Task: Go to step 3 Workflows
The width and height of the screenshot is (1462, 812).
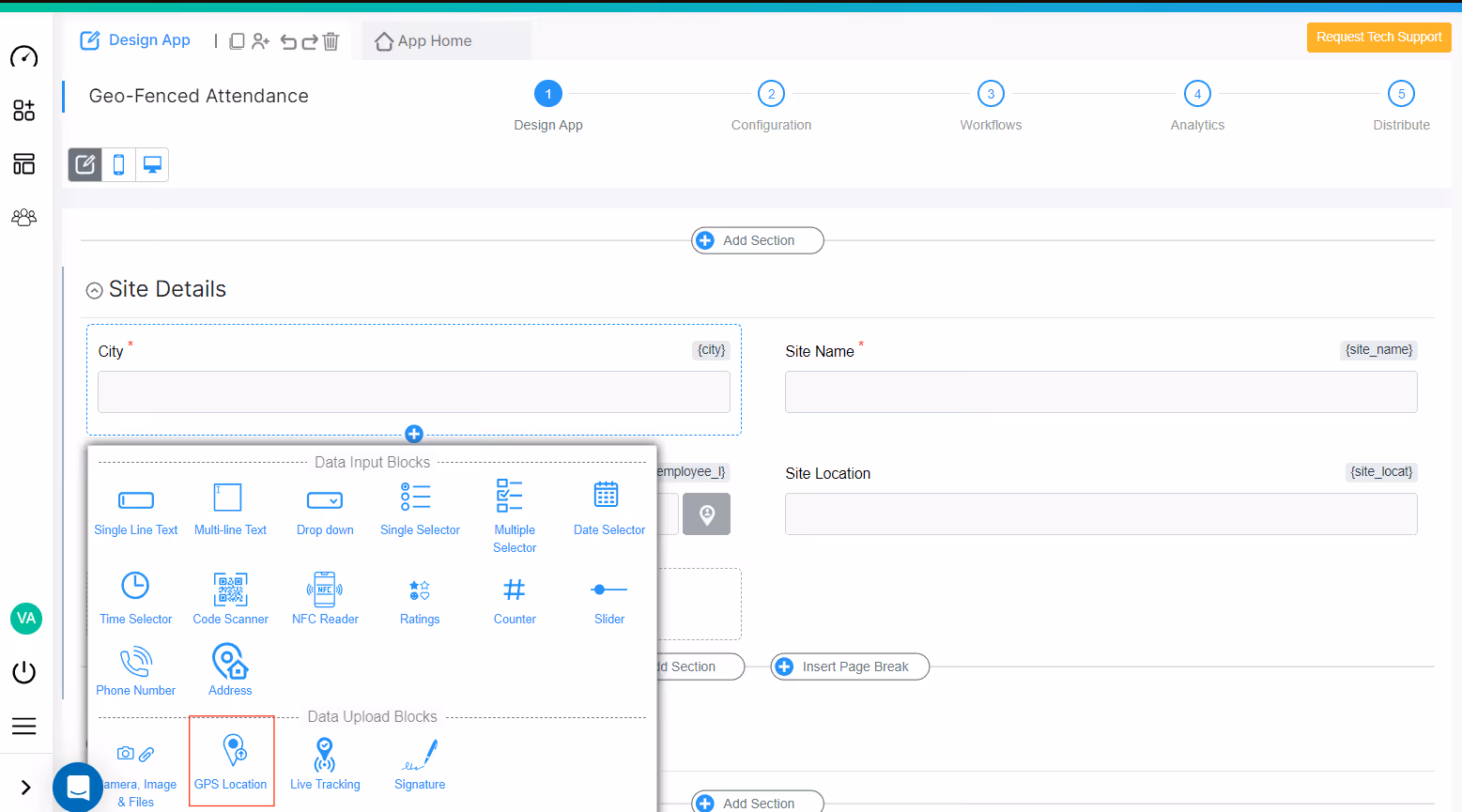Action: pyautogui.click(x=991, y=94)
